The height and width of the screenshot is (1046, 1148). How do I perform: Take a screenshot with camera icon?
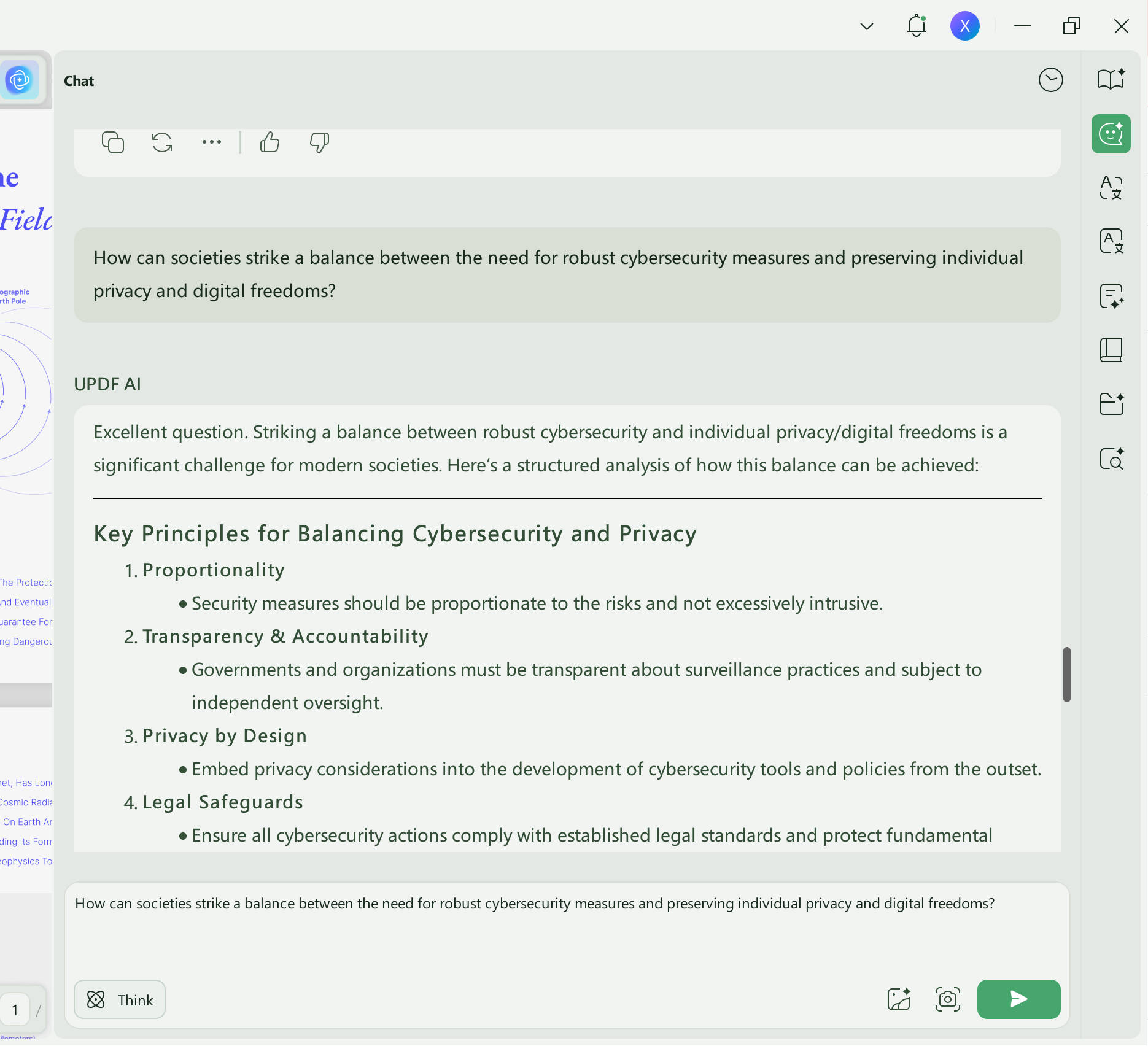click(948, 999)
